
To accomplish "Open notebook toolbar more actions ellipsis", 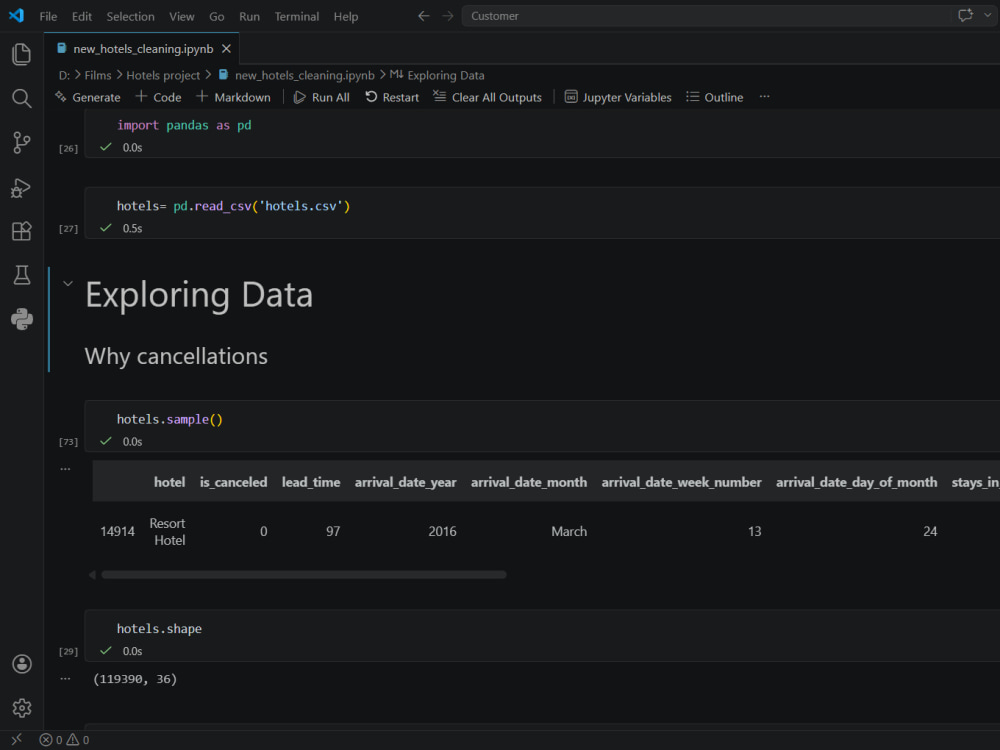I will click(x=765, y=97).
